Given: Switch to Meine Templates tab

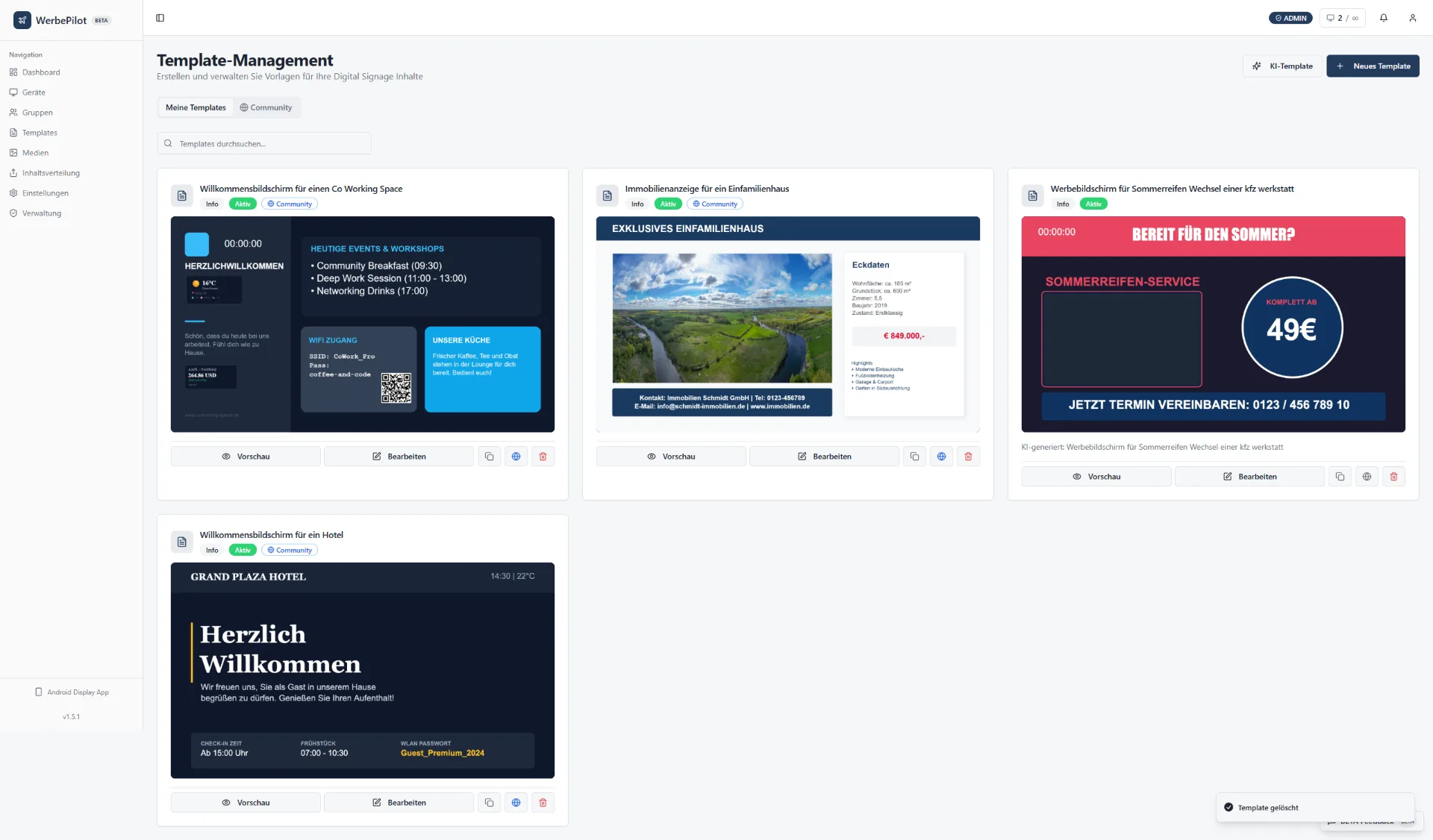Looking at the screenshot, I should click(x=196, y=107).
